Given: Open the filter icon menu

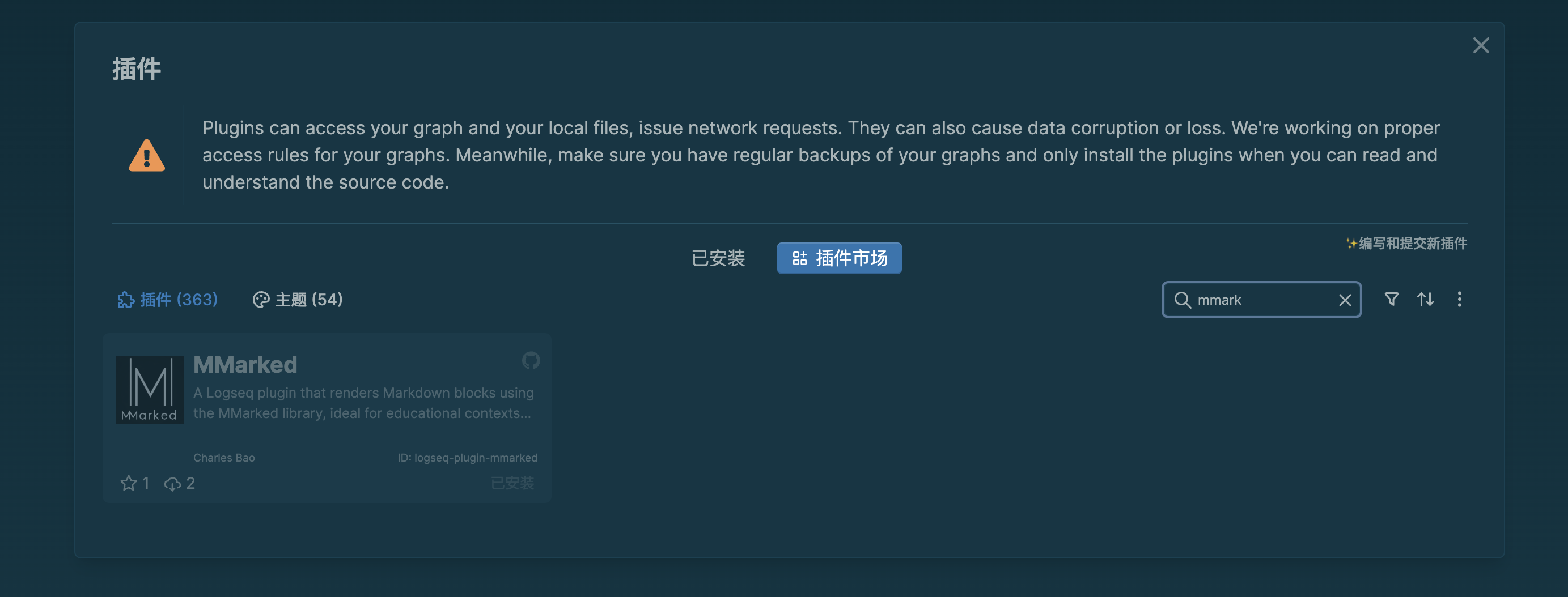Looking at the screenshot, I should [x=1391, y=299].
